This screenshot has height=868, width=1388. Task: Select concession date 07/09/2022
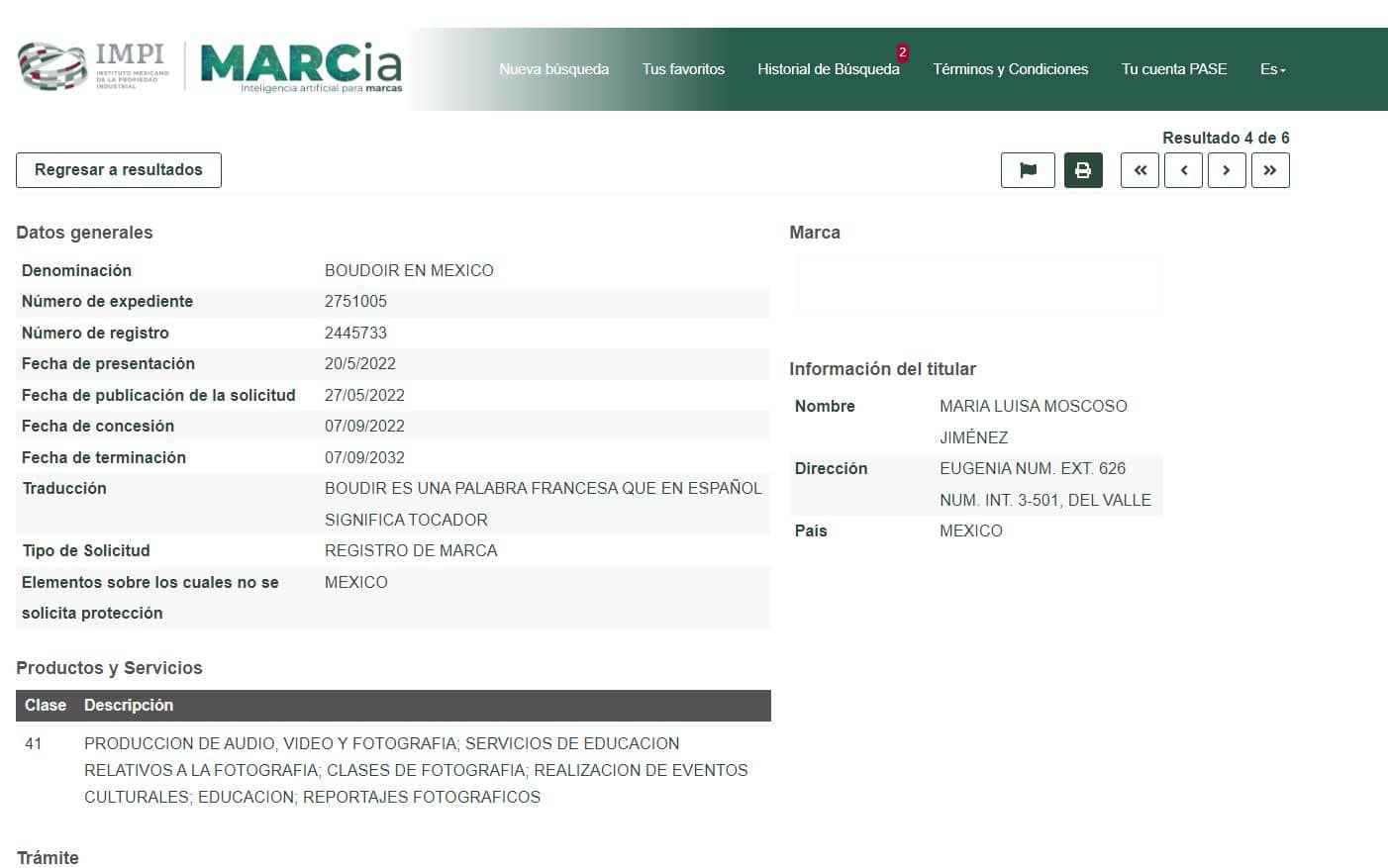click(364, 426)
